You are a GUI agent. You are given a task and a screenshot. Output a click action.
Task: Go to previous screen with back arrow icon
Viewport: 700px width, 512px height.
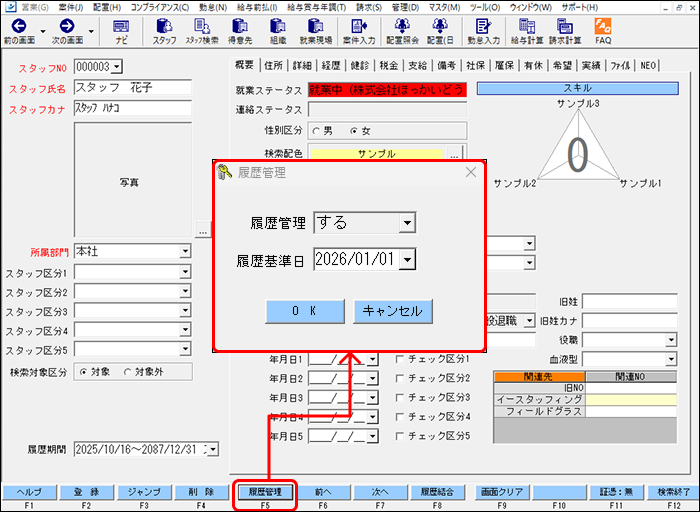pyautogui.click(x=19, y=31)
